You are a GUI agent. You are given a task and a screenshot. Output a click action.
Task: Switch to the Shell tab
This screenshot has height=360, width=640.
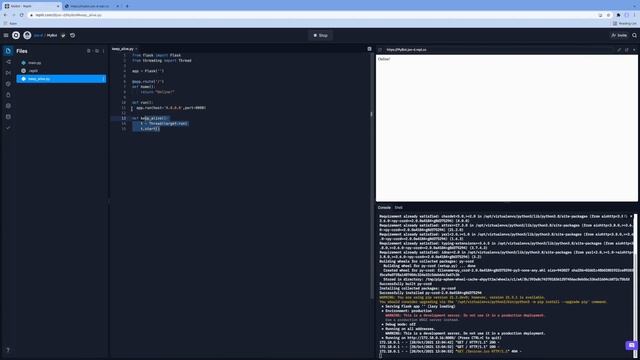tap(398, 208)
